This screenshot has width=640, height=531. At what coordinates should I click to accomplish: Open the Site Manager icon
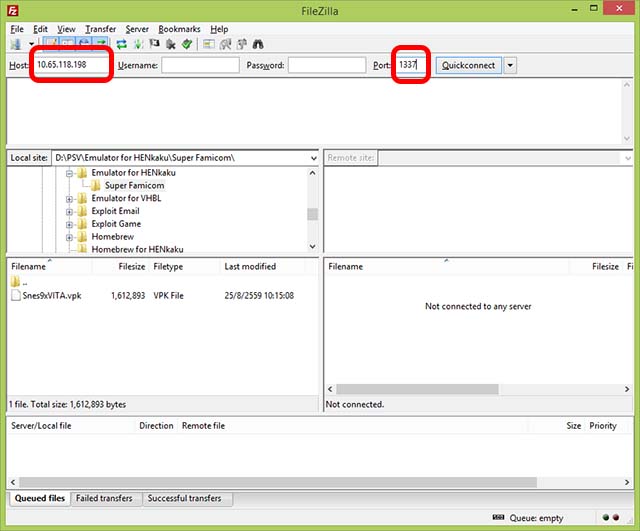[16, 44]
